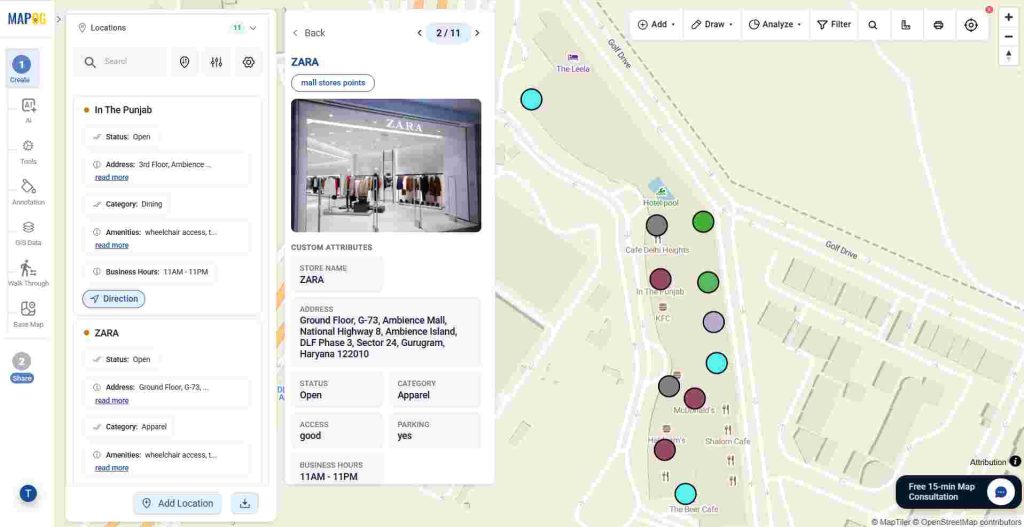1024x527 pixels.
Task: Click the print icon in map toolbar
Action: 938,25
